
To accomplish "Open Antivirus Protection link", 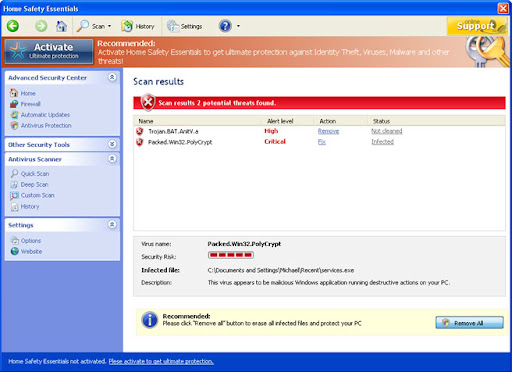I will click(x=46, y=125).
